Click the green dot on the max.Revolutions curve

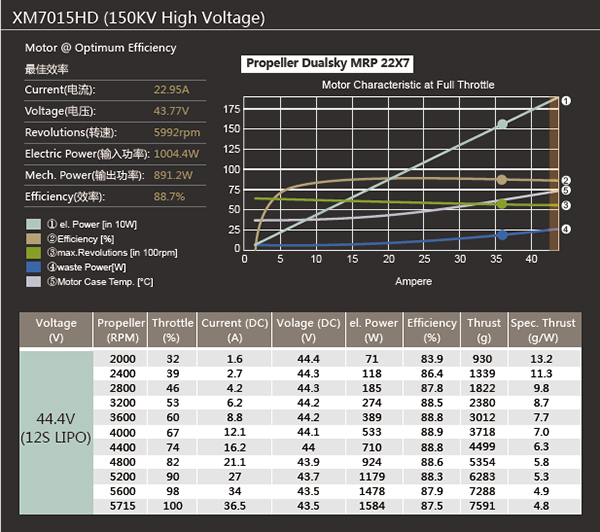(x=502, y=203)
